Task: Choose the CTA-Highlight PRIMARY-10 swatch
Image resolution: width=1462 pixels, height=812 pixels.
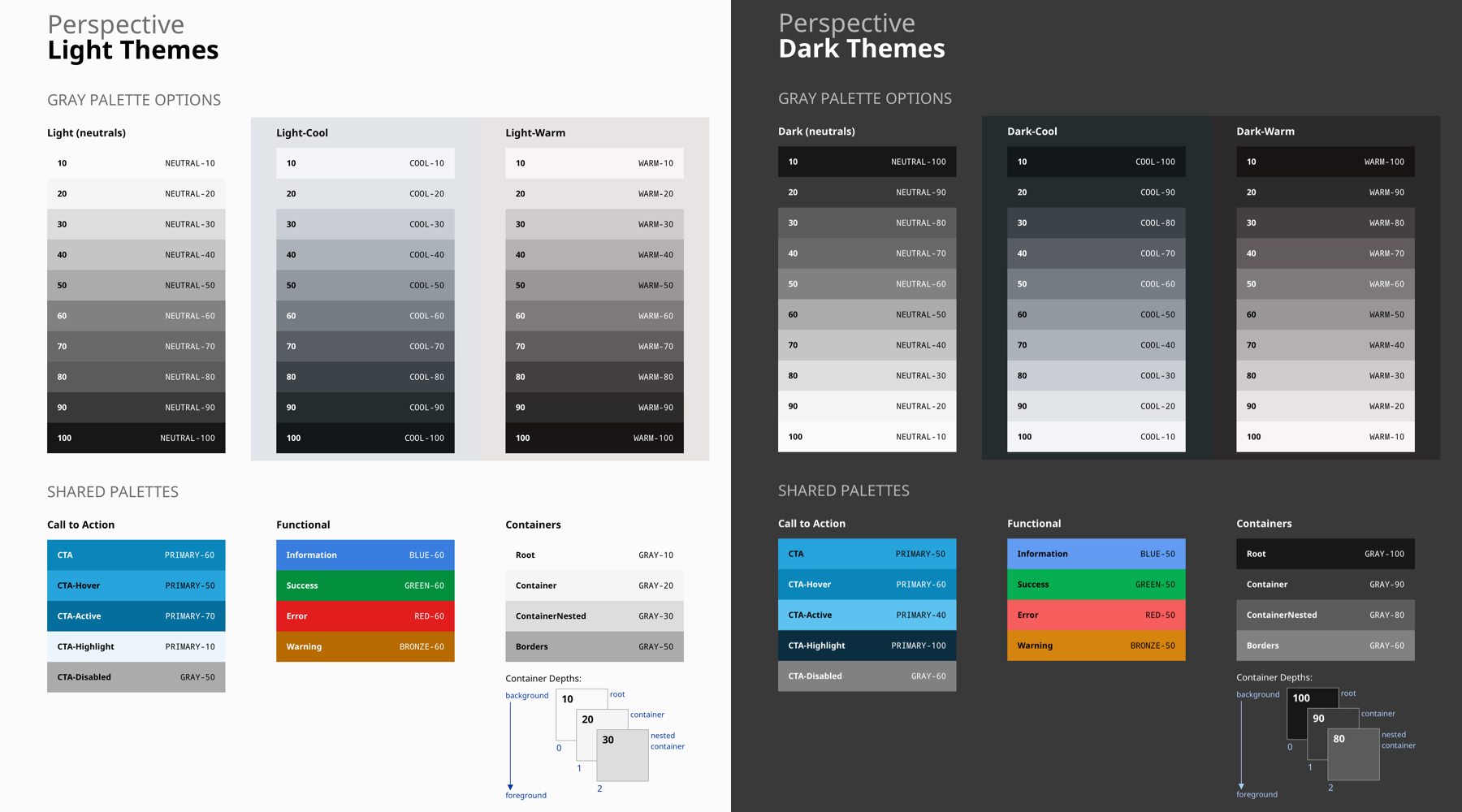Action: (136, 646)
